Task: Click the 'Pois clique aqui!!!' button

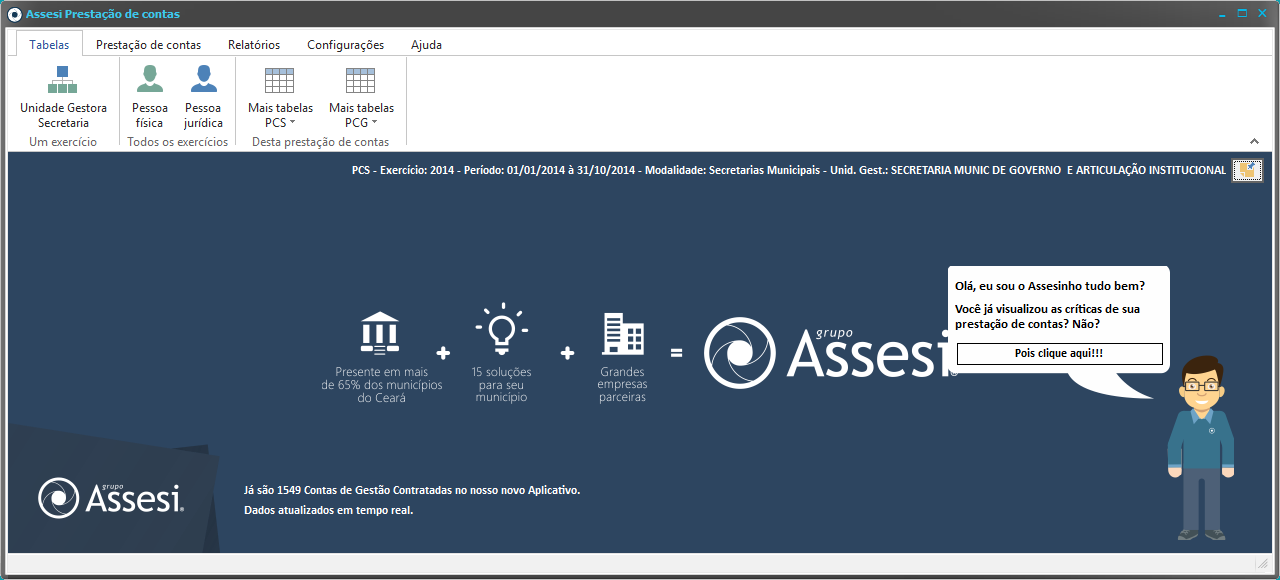Action: 1059,354
